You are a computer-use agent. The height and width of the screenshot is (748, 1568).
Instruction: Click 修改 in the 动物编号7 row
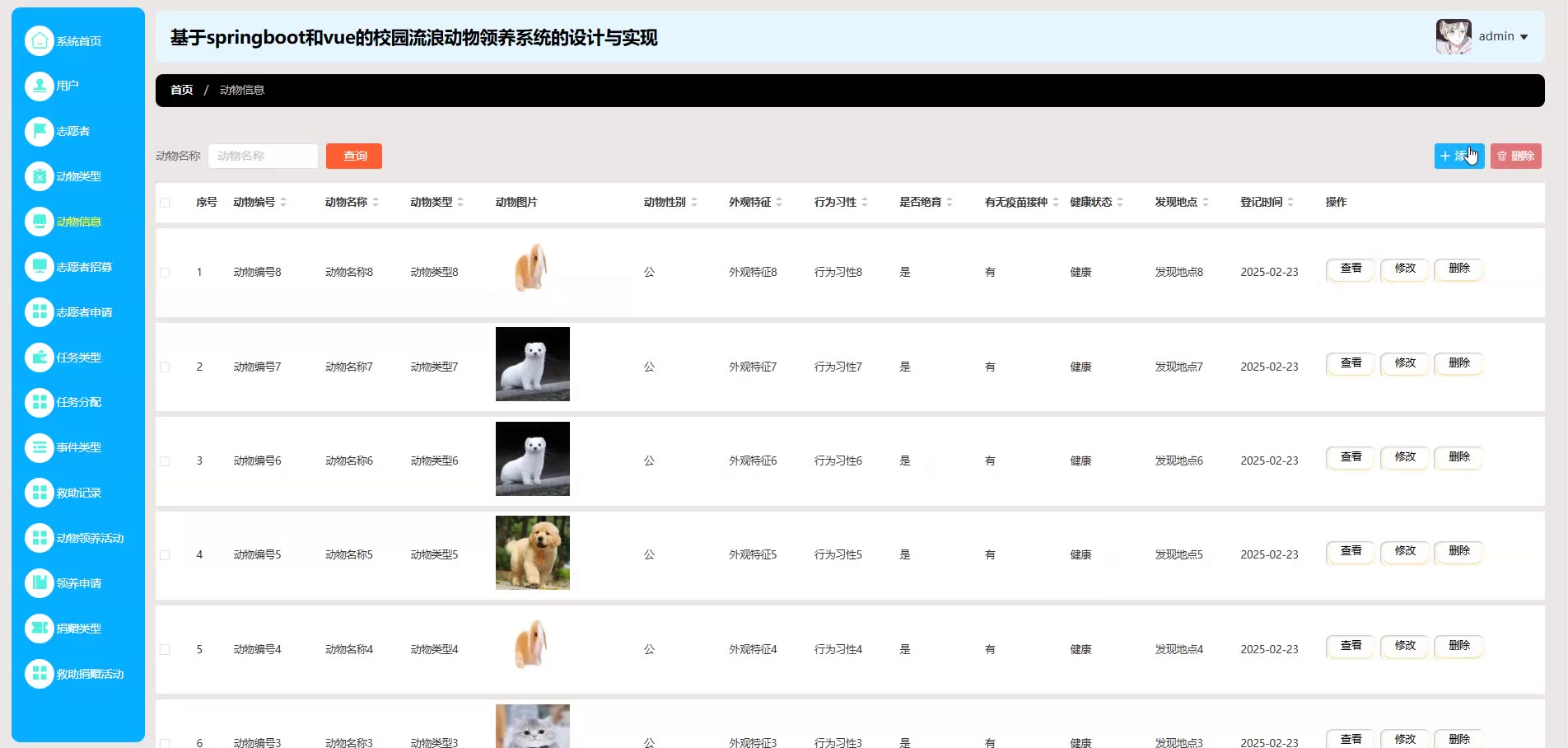[x=1405, y=364]
